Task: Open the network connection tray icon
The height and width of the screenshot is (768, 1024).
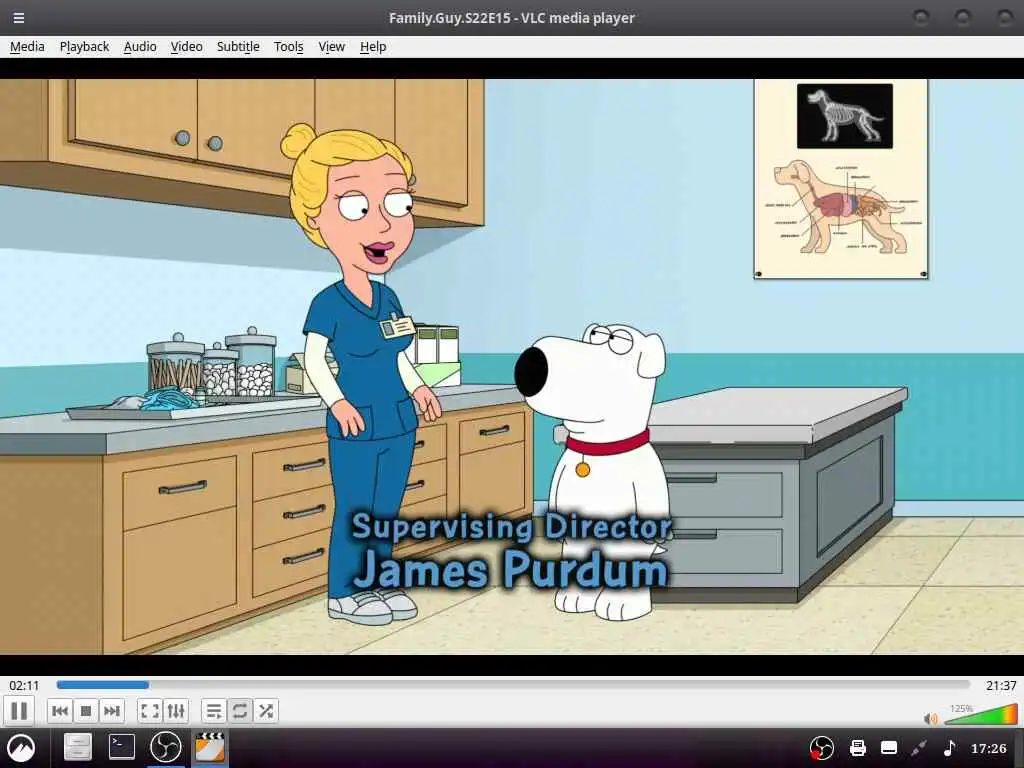Action: click(x=920, y=748)
